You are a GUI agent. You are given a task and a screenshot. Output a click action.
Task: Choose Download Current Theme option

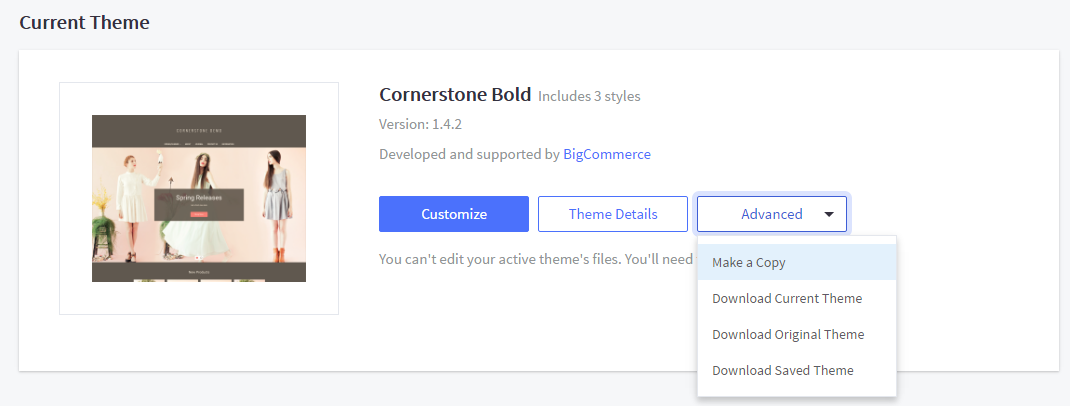(x=787, y=299)
